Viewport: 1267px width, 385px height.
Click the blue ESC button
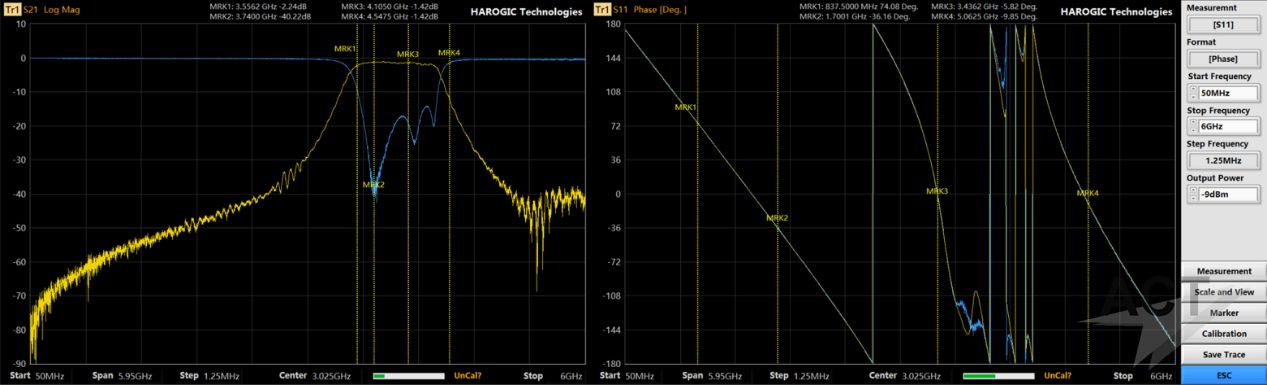[1224, 376]
